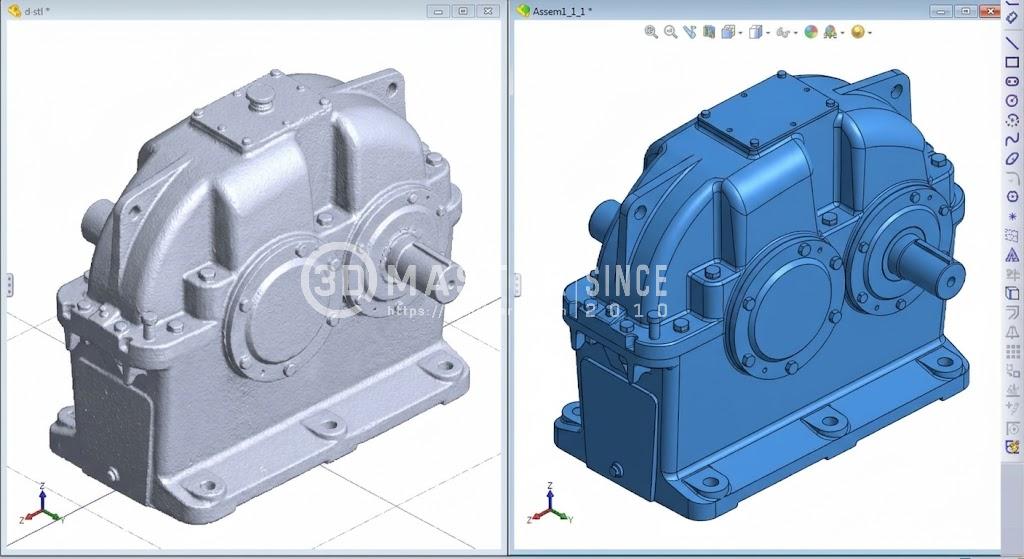Click the Smart Dimension icon at toolbar top
Image resolution: width=1024 pixels, height=559 pixels.
1012,16
